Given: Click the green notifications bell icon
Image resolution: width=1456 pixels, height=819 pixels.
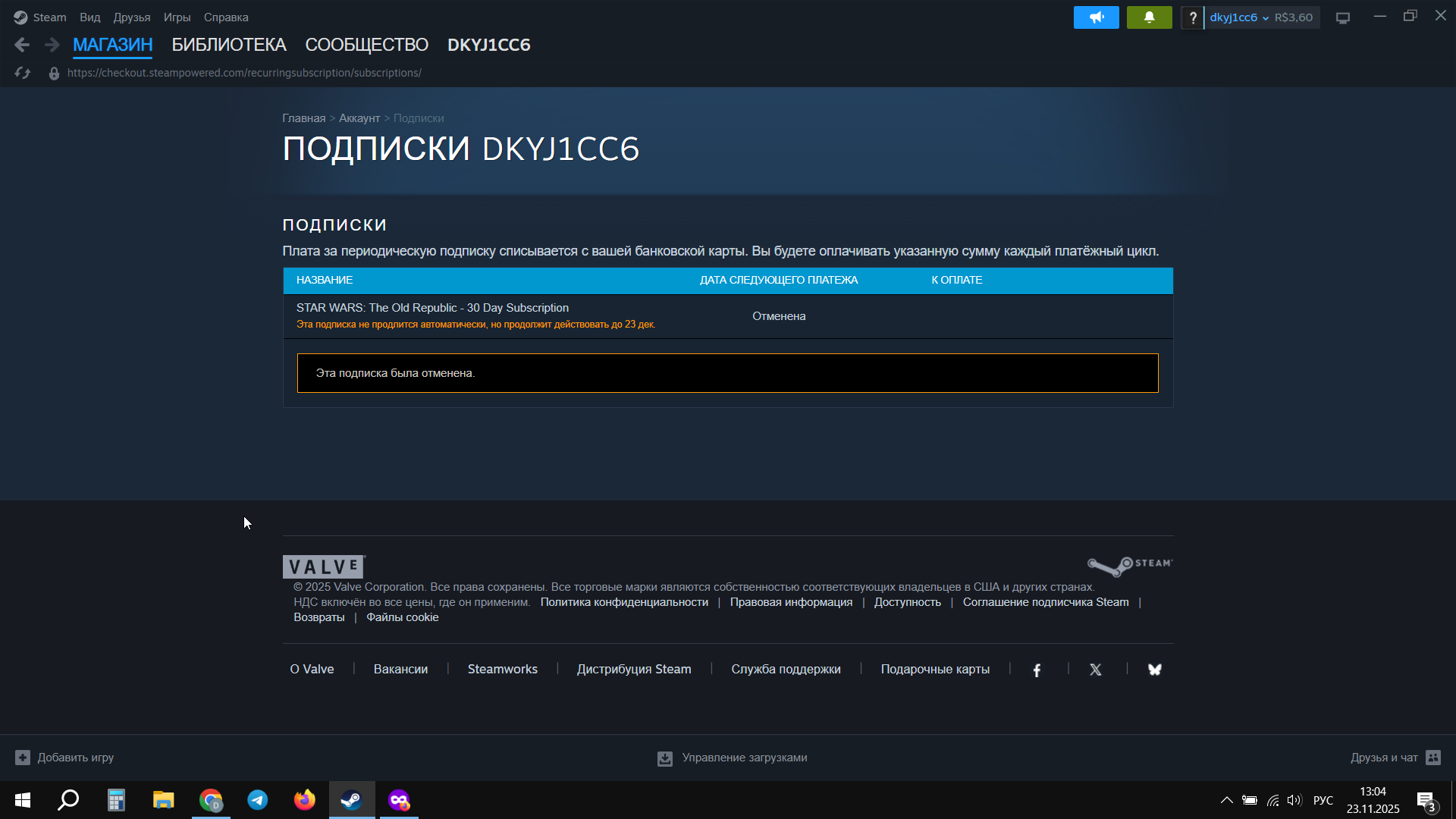Looking at the screenshot, I should click(x=1149, y=17).
